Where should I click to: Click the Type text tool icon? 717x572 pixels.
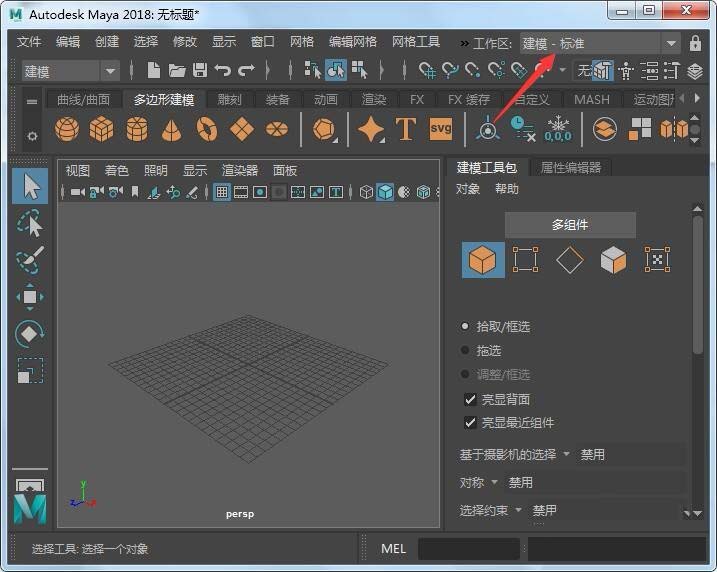pyautogui.click(x=405, y=130)
